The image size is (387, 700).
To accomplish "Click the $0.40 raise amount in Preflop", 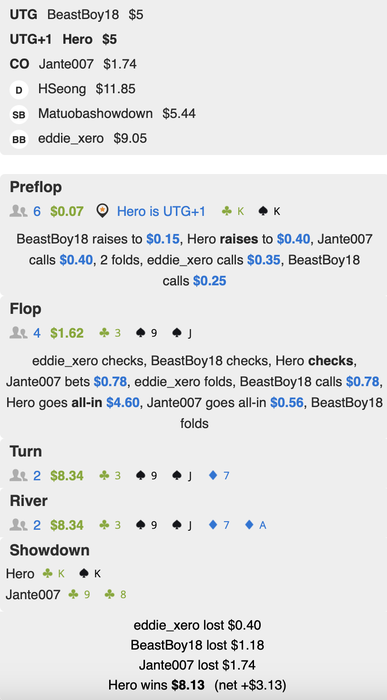I will [x=293, y=239].
